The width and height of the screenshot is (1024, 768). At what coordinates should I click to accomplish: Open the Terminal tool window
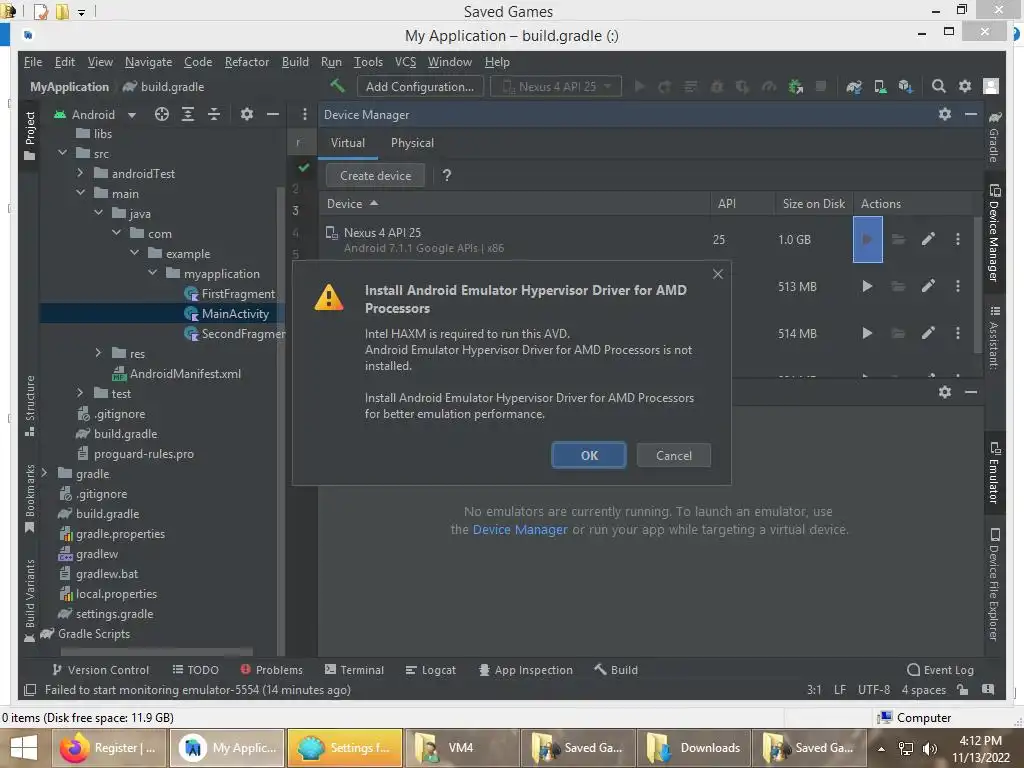coord(354,669)
